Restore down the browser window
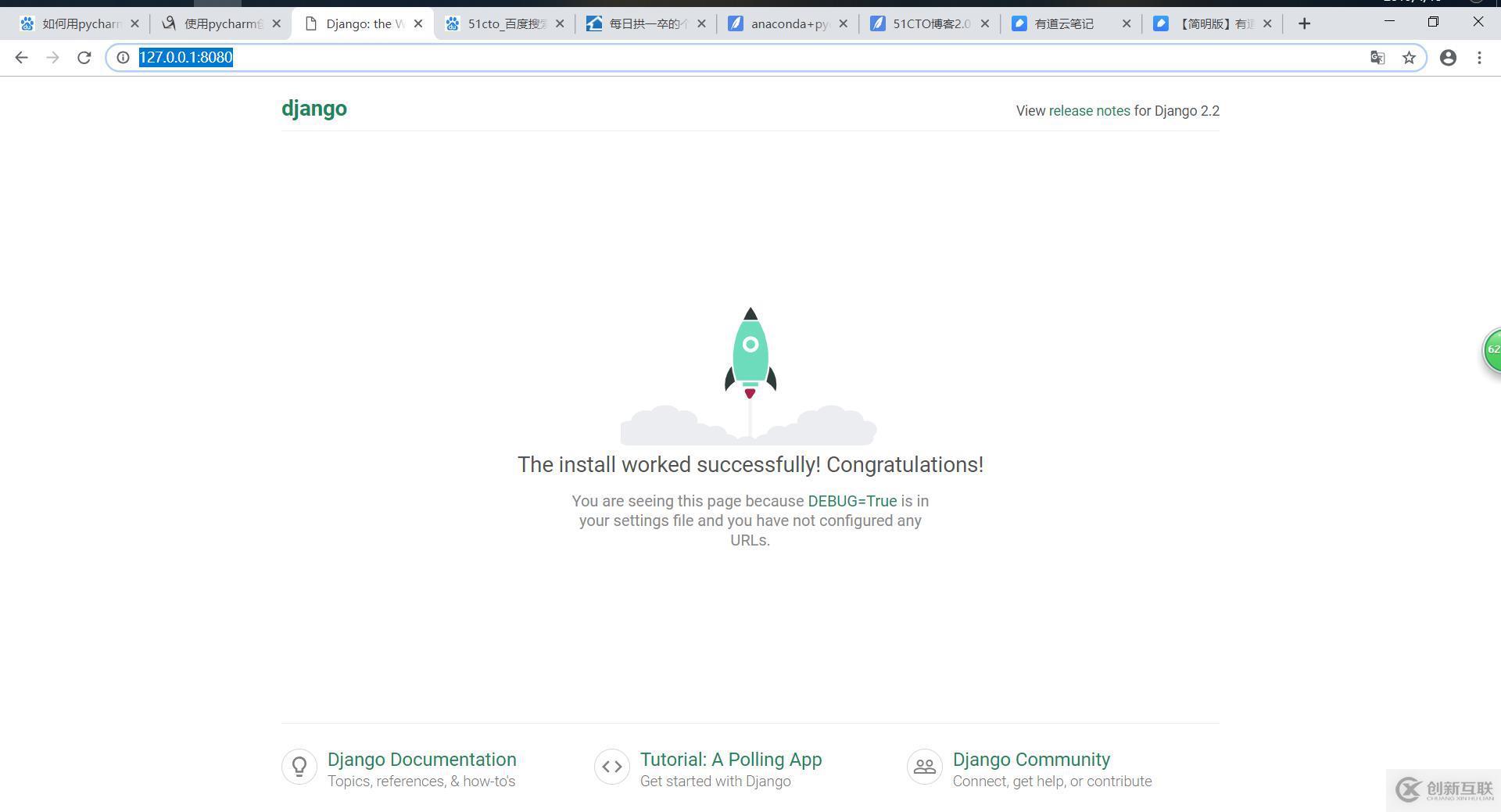The height and width of the screenshot is (812, 1501). click(1433, 21)
